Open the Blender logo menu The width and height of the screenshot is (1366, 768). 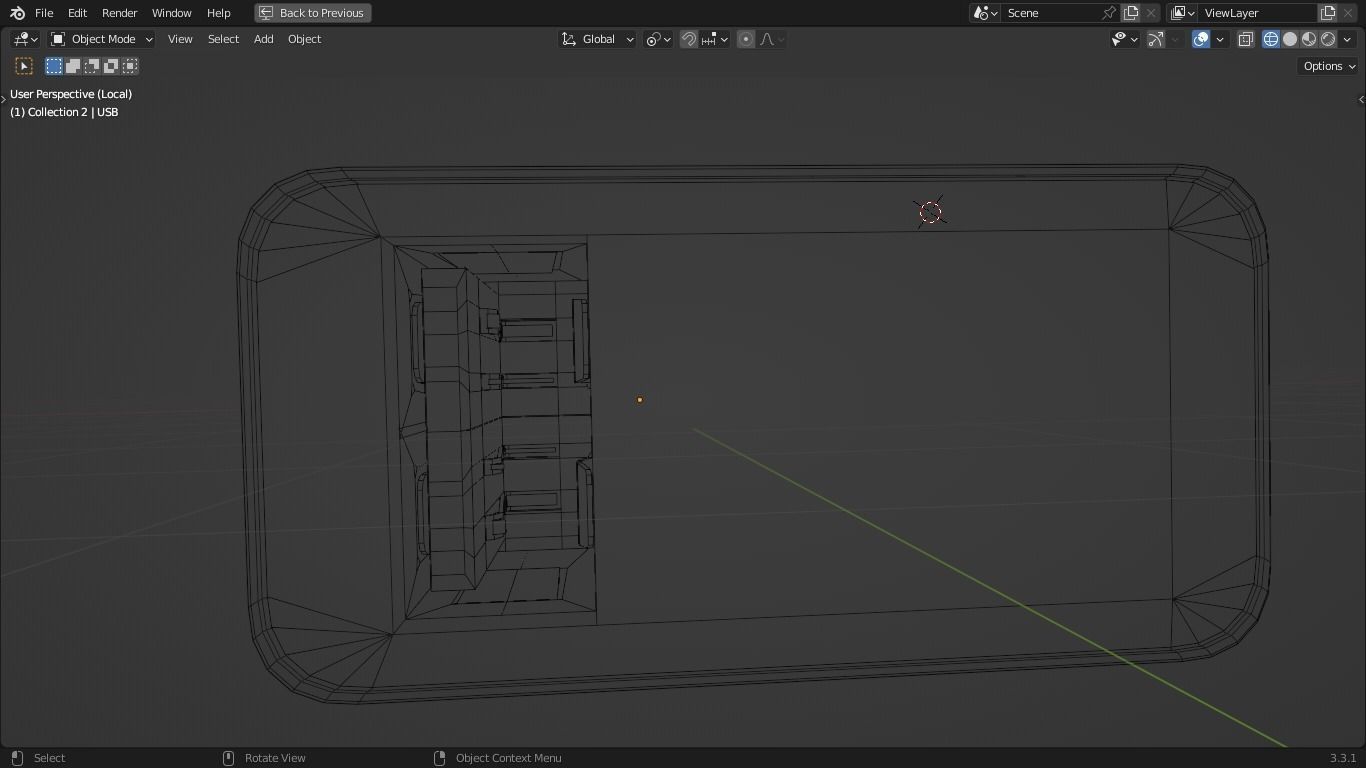click(x=17, y=13)
